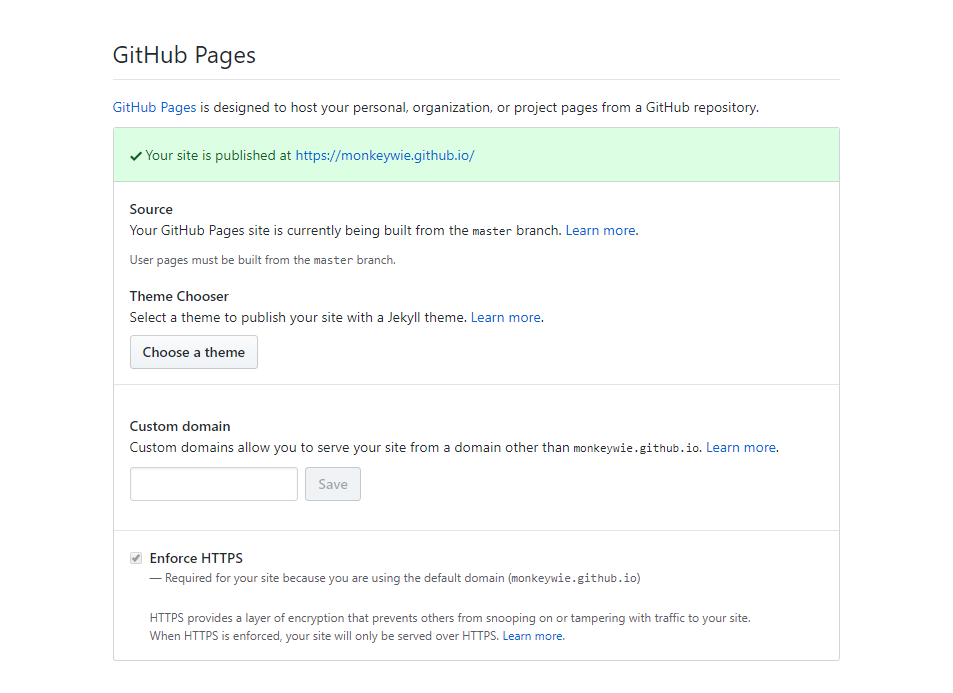Open the published site URL monkeywie.github.io link
This screenshot has width=953, height=693.
384,155
